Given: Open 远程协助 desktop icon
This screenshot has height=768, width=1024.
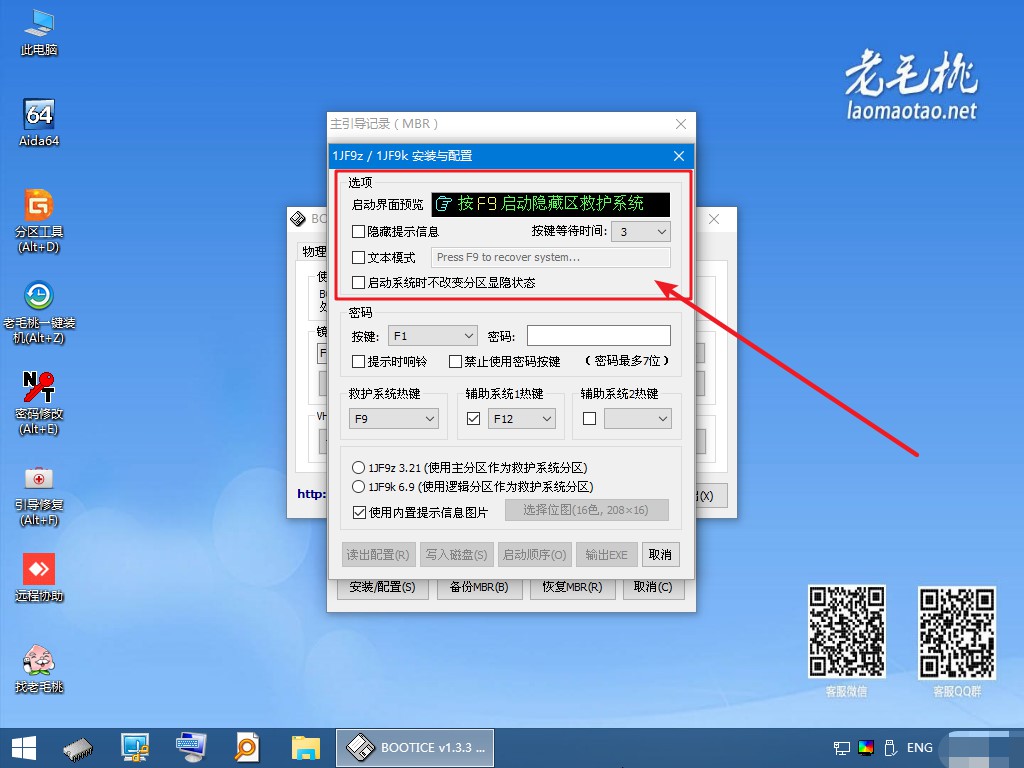Looking at the screenshot, I should 39,578.
